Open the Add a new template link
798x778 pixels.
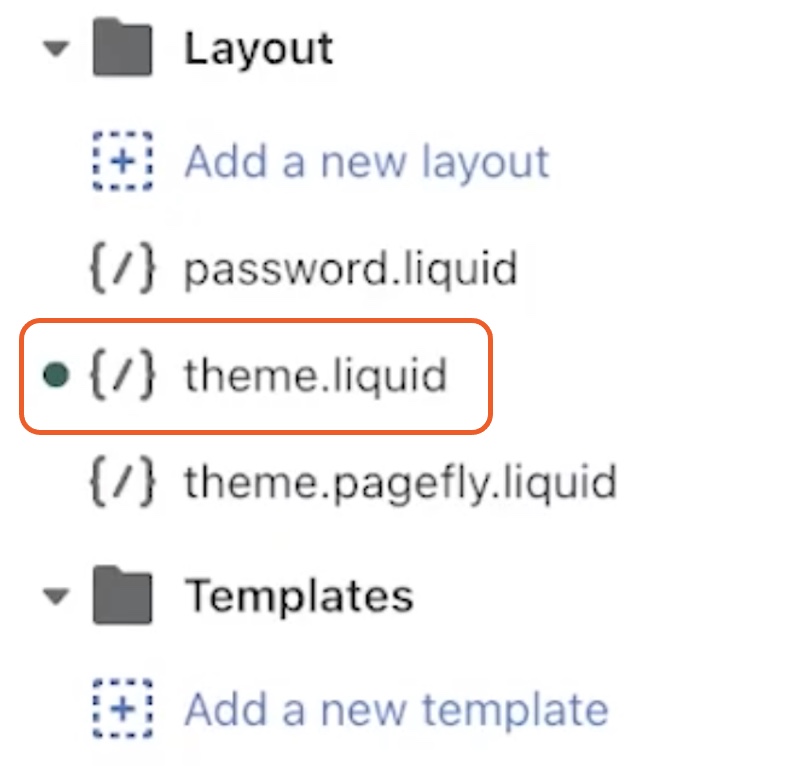[x=396, y=710]
